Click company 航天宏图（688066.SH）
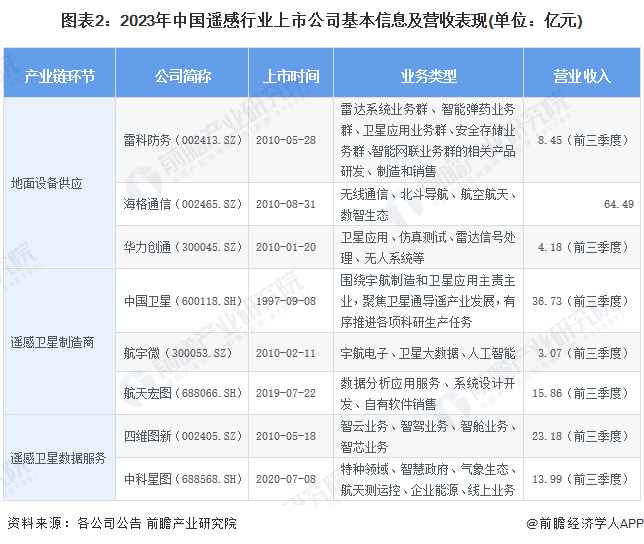The height and width of the screenshot is (544, 644). [182, 393]
